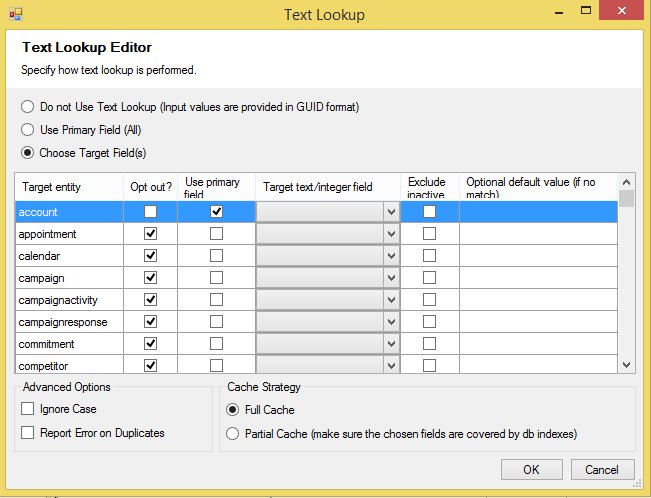651x498 pixels.
Task: Select Choose Target Field(s) radio button
Action: pyautogui.click(x=28, y=153)
